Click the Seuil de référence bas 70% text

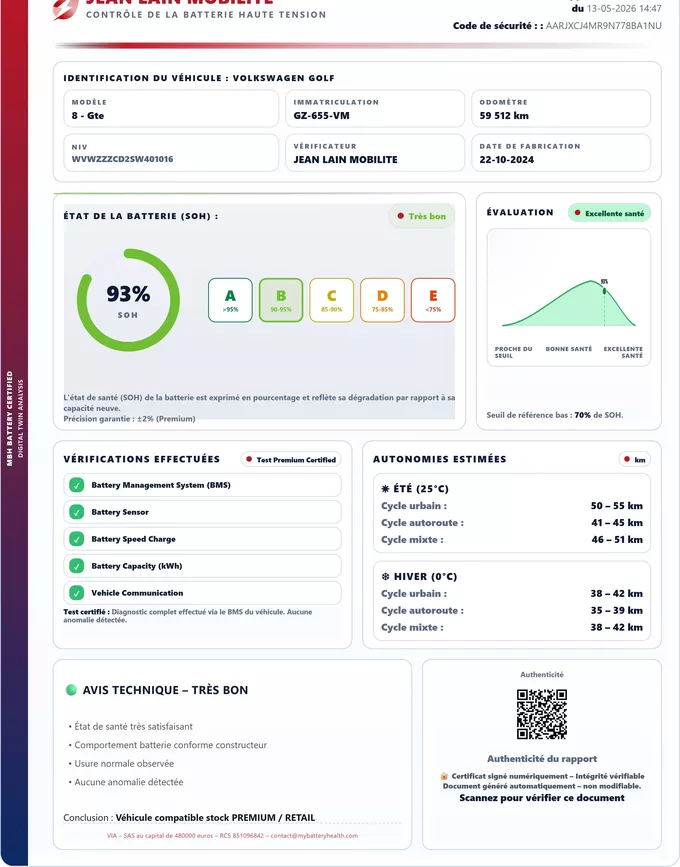pos(555,415)
